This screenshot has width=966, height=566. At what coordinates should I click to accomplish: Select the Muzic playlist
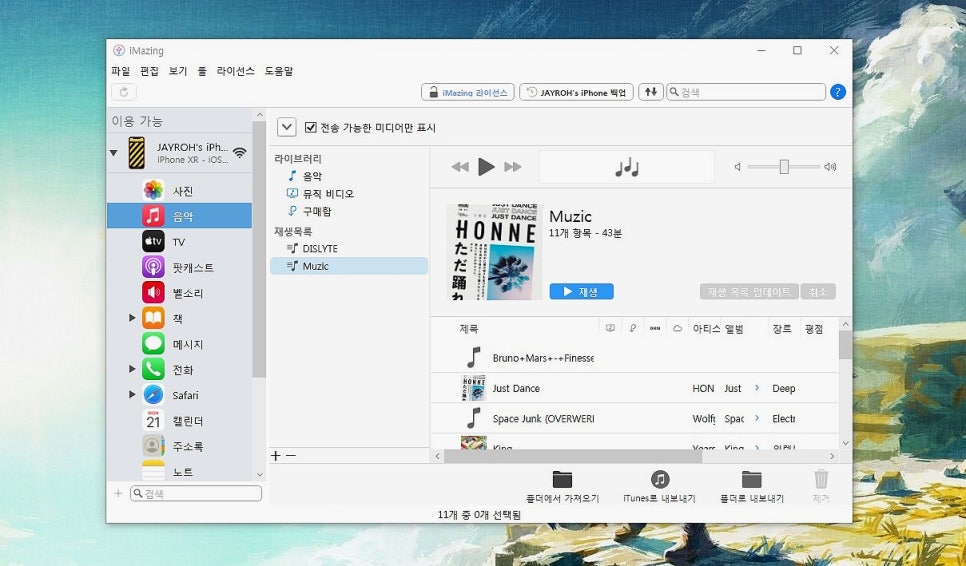349,266
